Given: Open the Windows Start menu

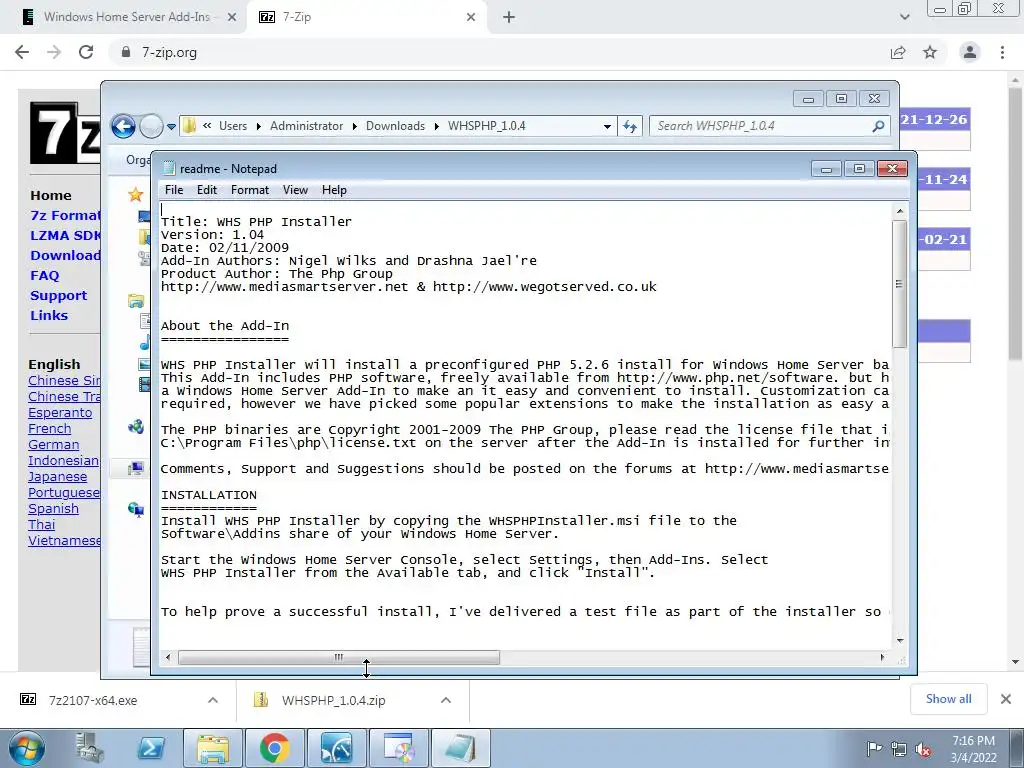Looking at the screenshot, I should [x=26, y=748].
